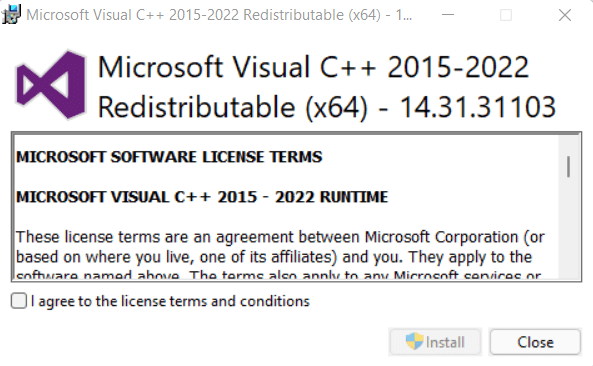Click the 'MICROSOFT SOFTWARE LICENSE TERMS' heading
The image size is (593, 366).
click(x=169, y=157)
